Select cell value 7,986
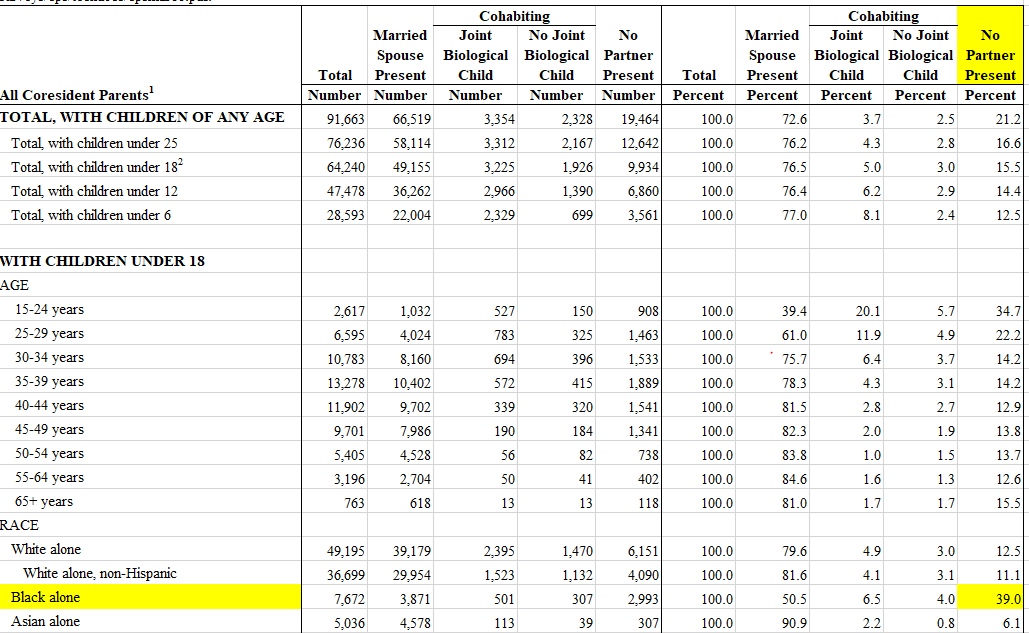 coord(415,431)
